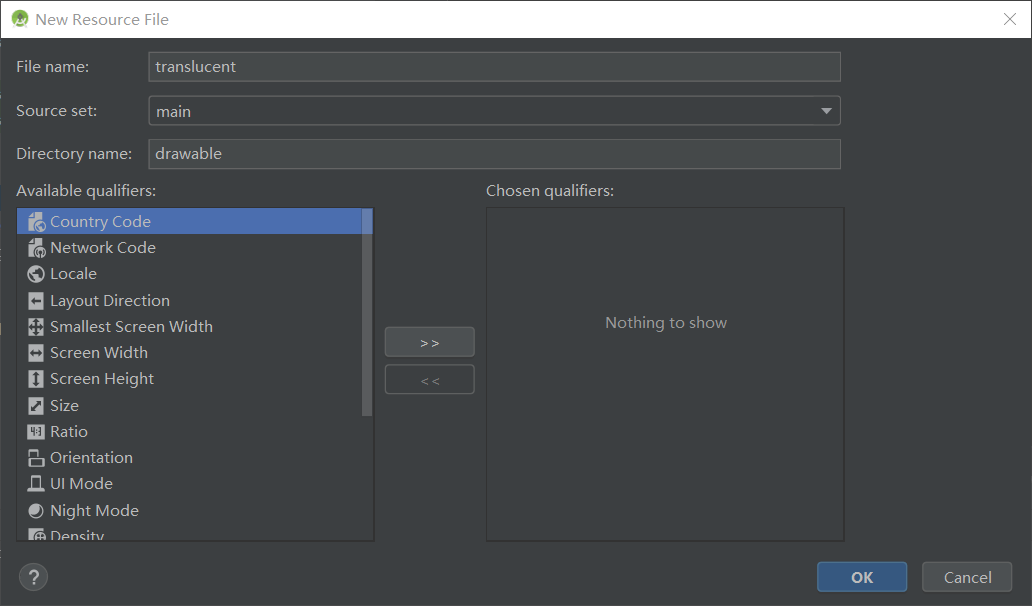The width and height of the screenshot is (1032, 606).
Task: Confirm with the OK button
Action: pos(862,577)
